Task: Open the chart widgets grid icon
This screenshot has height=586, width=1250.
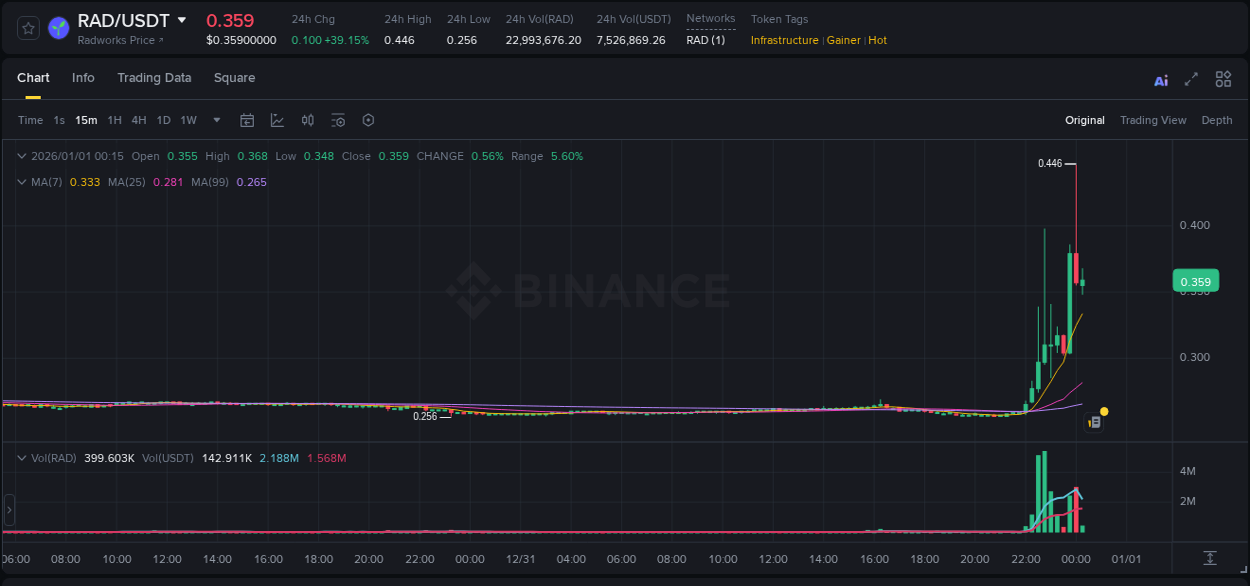Action: (1223, 79)
